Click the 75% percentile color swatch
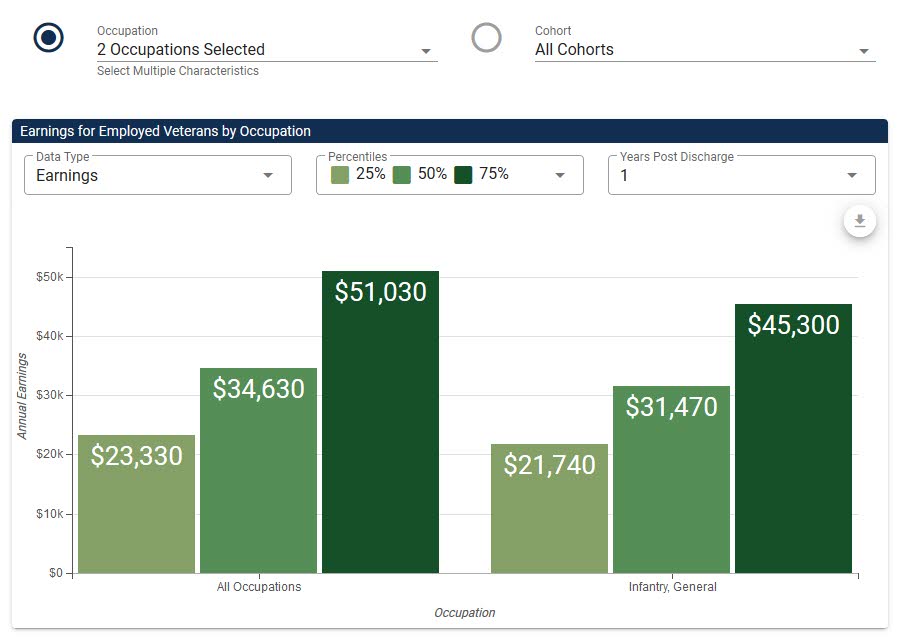The width and height of the screenshot is (900, 639). (x=463, y=175)
